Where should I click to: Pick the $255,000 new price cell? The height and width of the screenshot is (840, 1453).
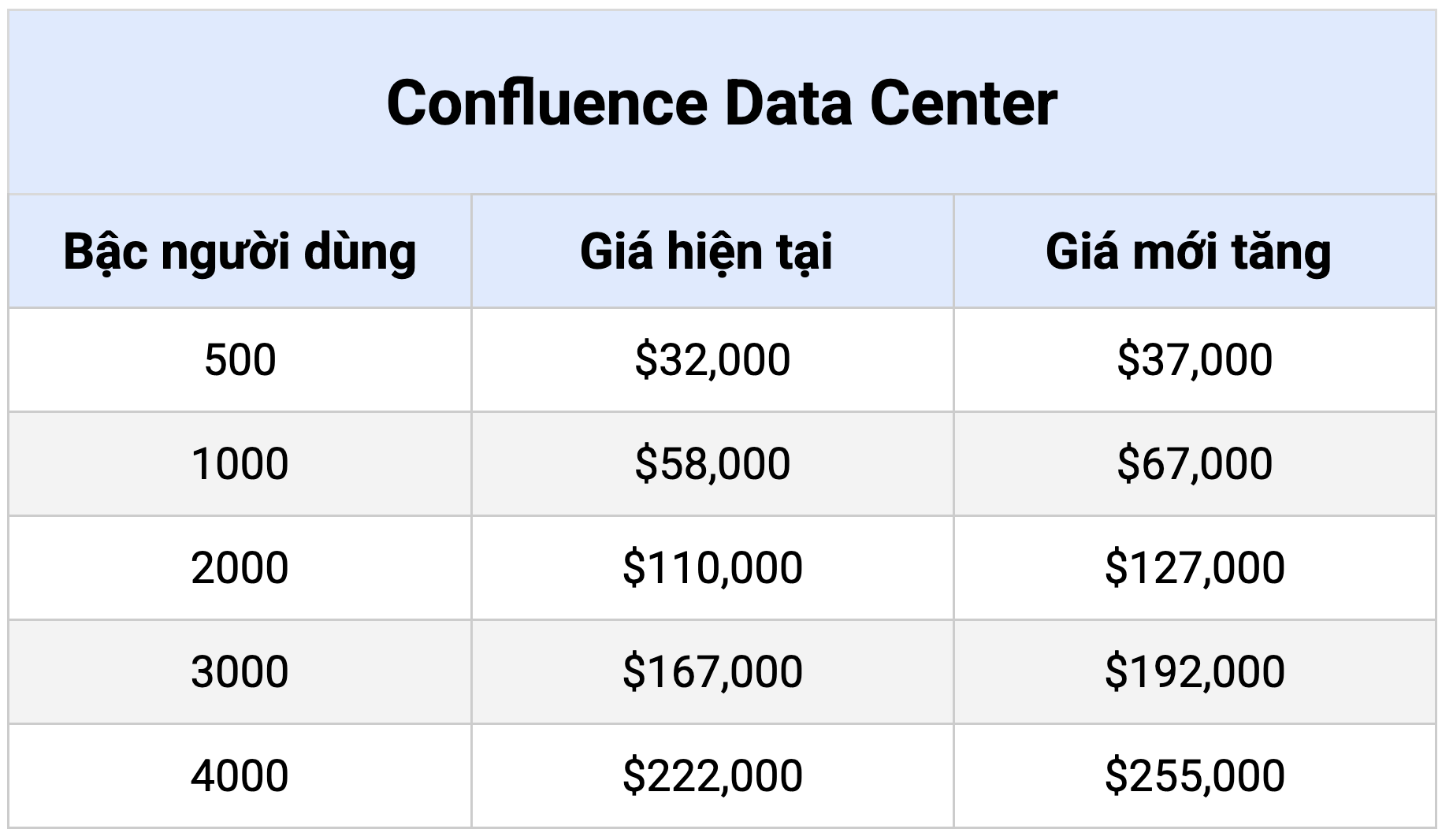pos(1195,776)
